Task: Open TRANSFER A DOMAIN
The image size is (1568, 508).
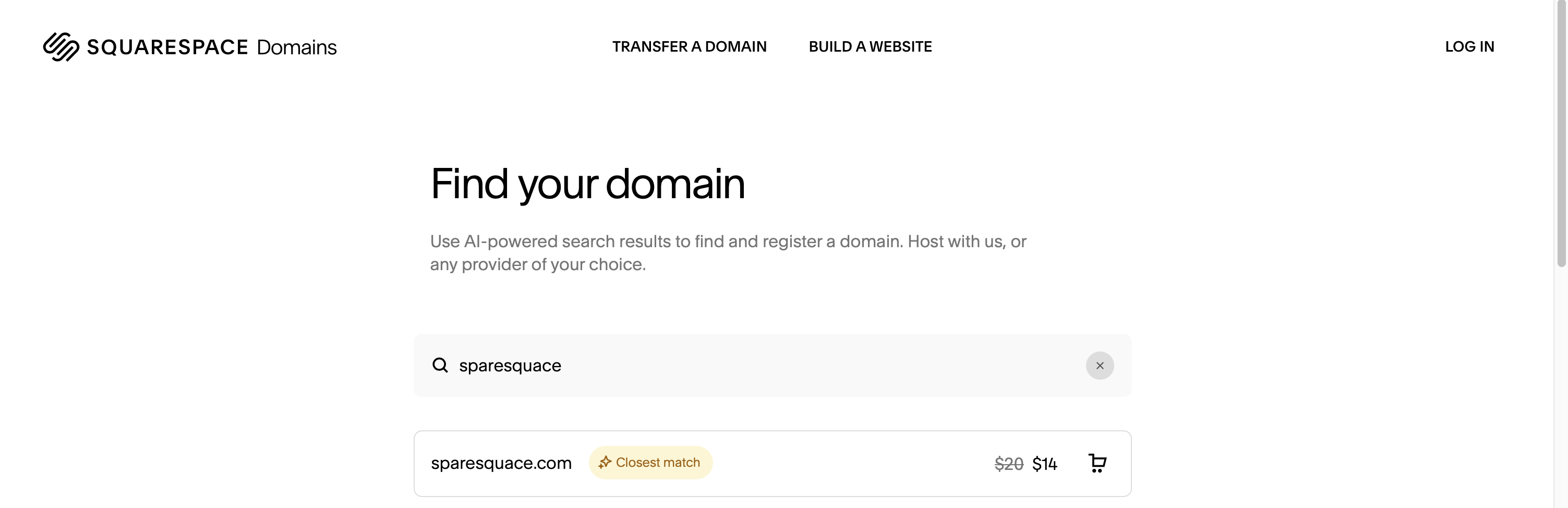Action: (x=690, y=46)
